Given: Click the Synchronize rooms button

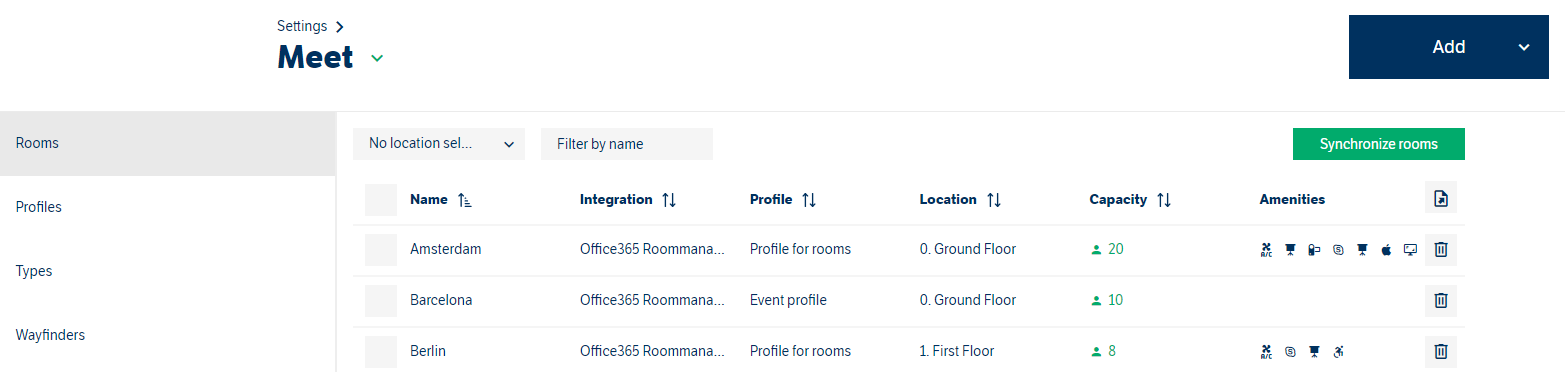Looking at the screenshot, I should [1378, 144].
